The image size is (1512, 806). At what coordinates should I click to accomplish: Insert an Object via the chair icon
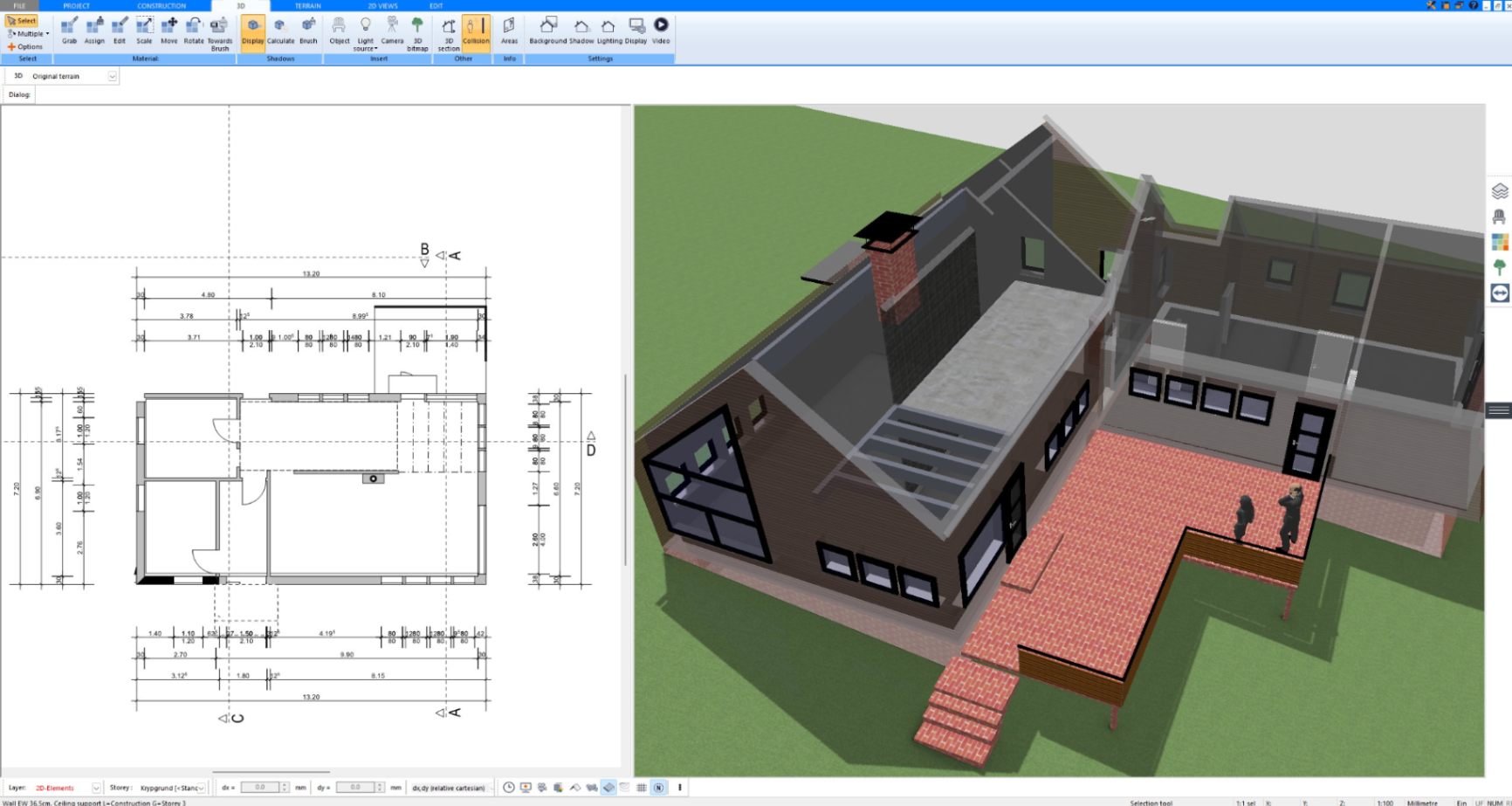click(340, 30)
